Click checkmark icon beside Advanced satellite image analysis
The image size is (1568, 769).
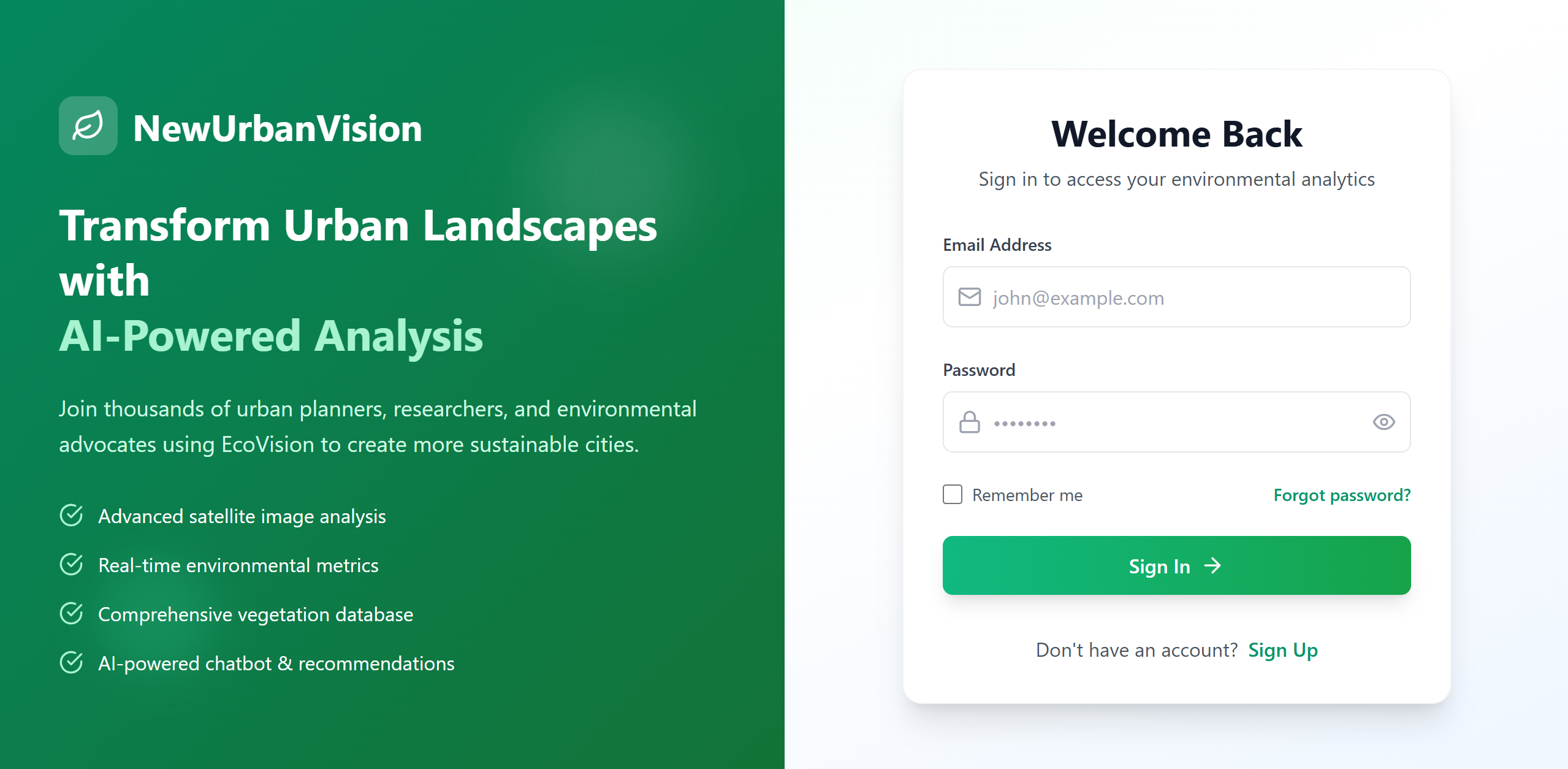tap(72, 516)
